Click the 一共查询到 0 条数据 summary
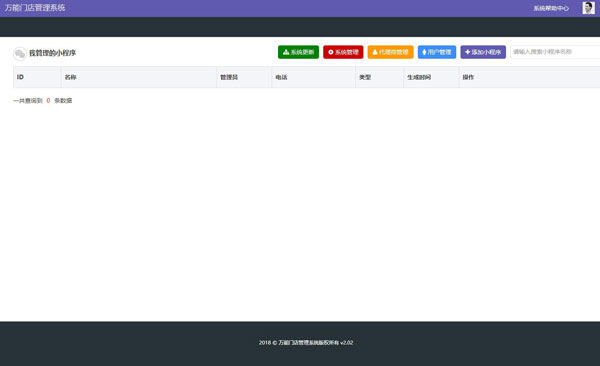 [42, 101]
